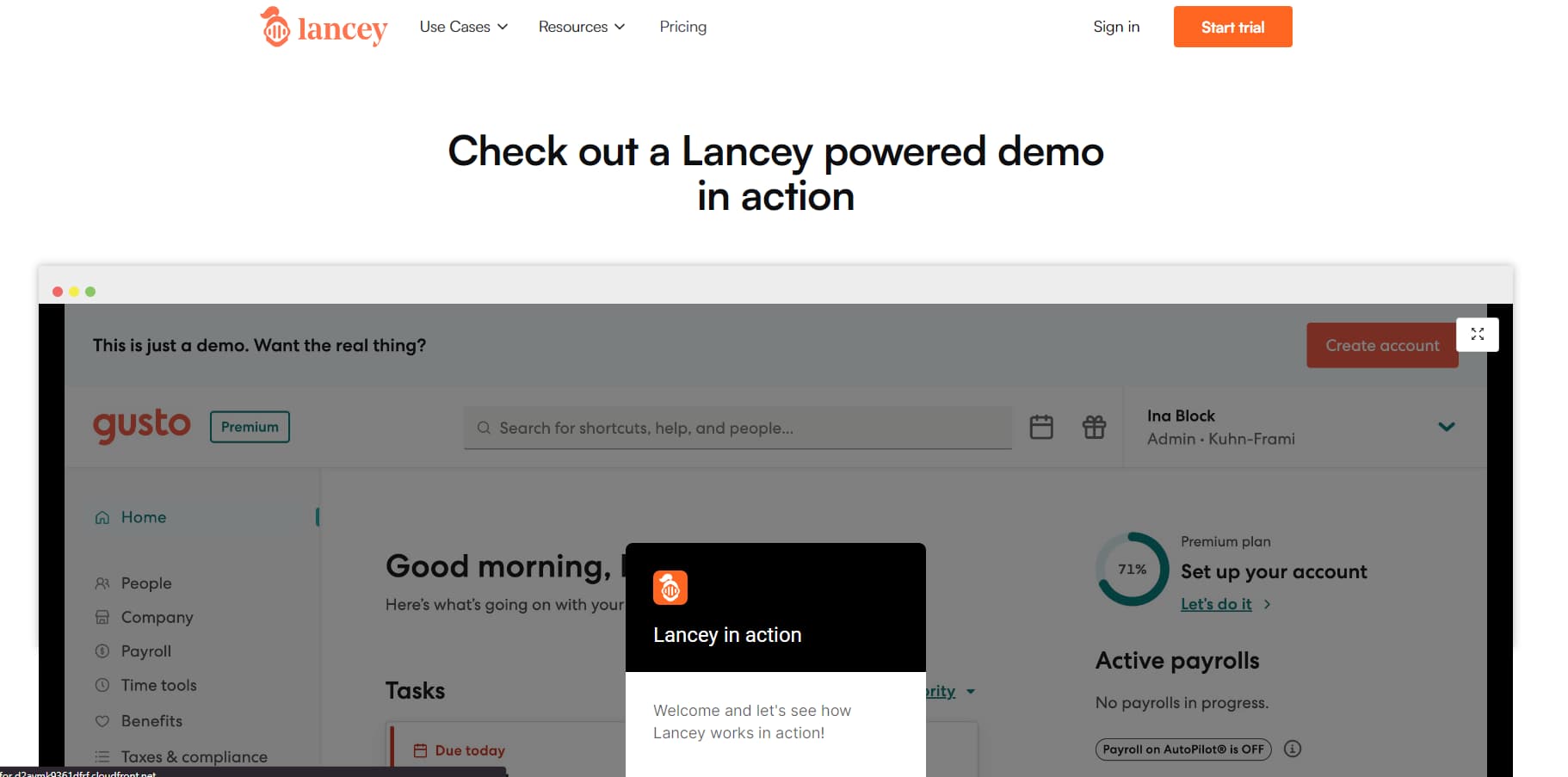Open the calendar icon in the top bar
This screenshot has height=777, width=1568.
click(1041, 427)
